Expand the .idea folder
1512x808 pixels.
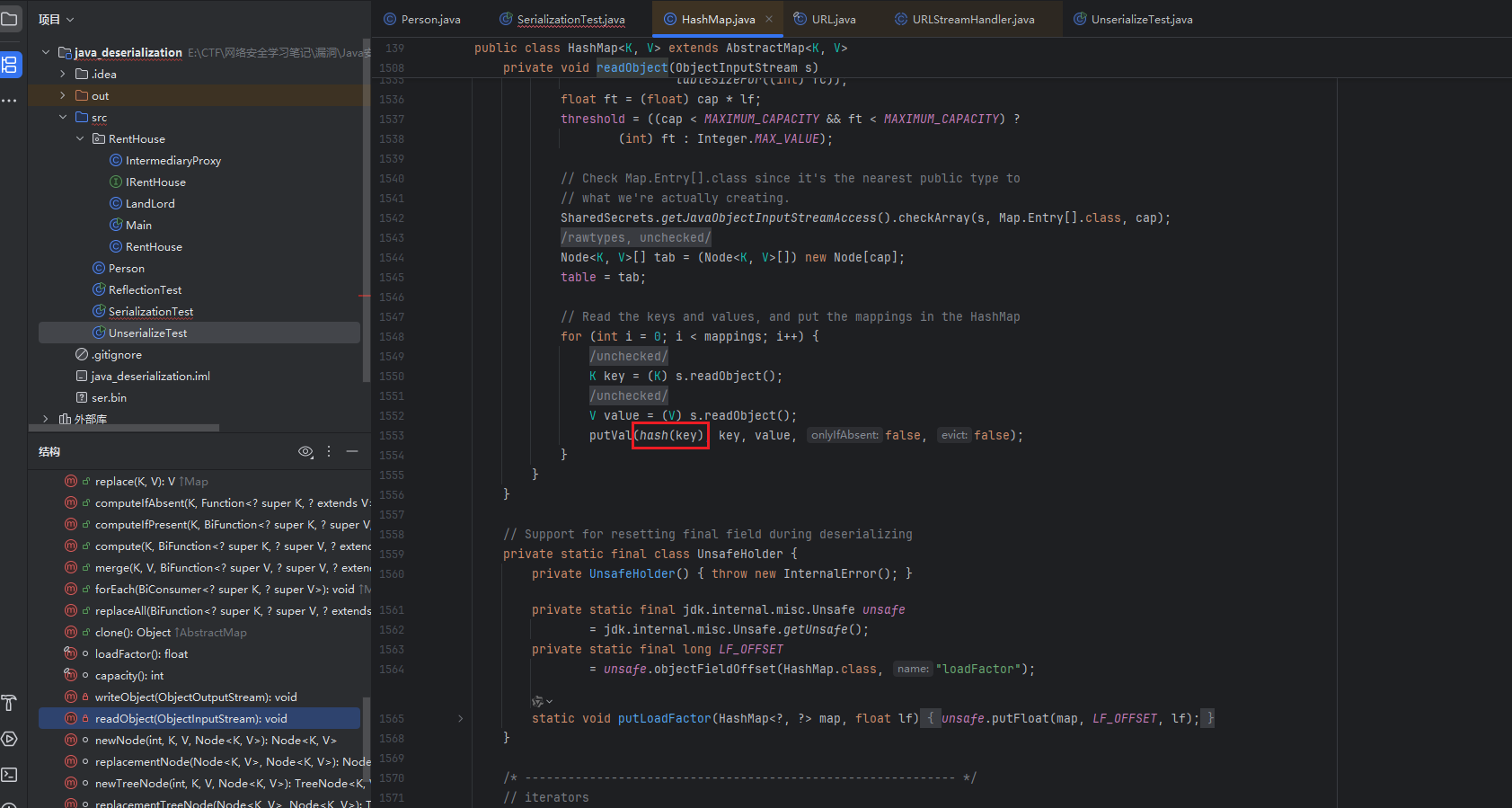[x=62, y=74]
